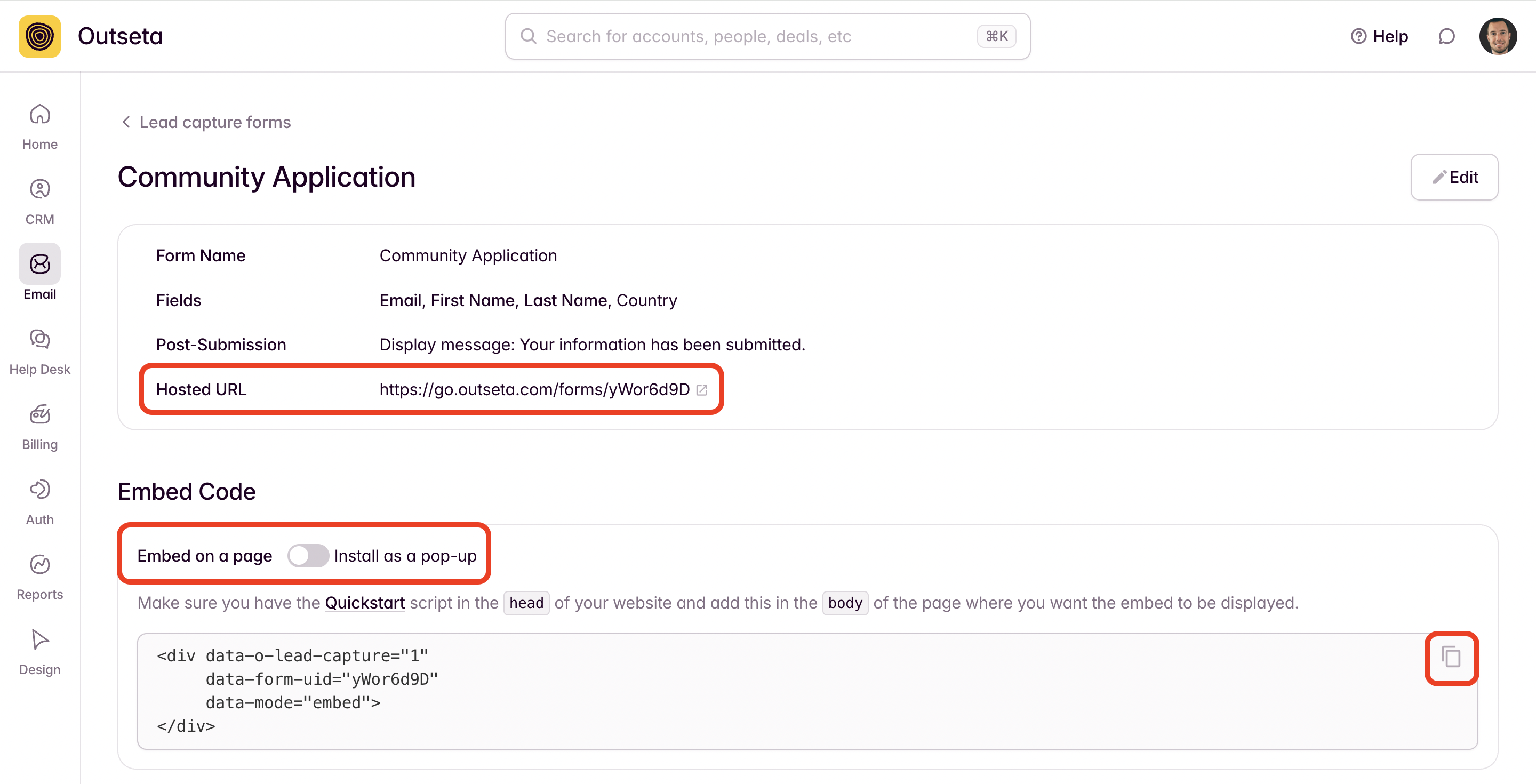
Task: Open the Quickstart script link
Action: tap(364, 603)
